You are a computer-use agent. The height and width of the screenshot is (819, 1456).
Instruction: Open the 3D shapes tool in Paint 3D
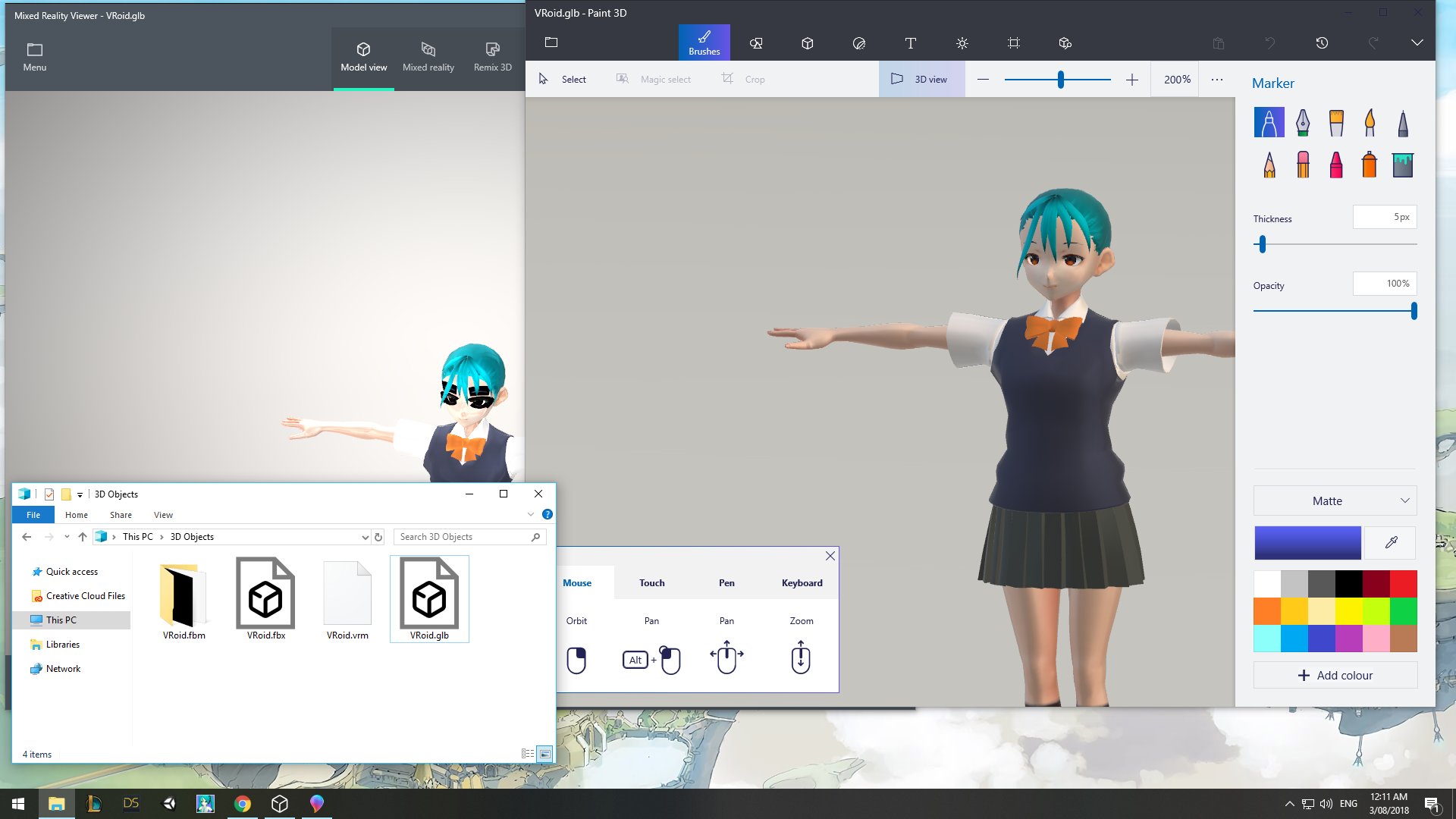pyautogui.click(x=808, y=43)
